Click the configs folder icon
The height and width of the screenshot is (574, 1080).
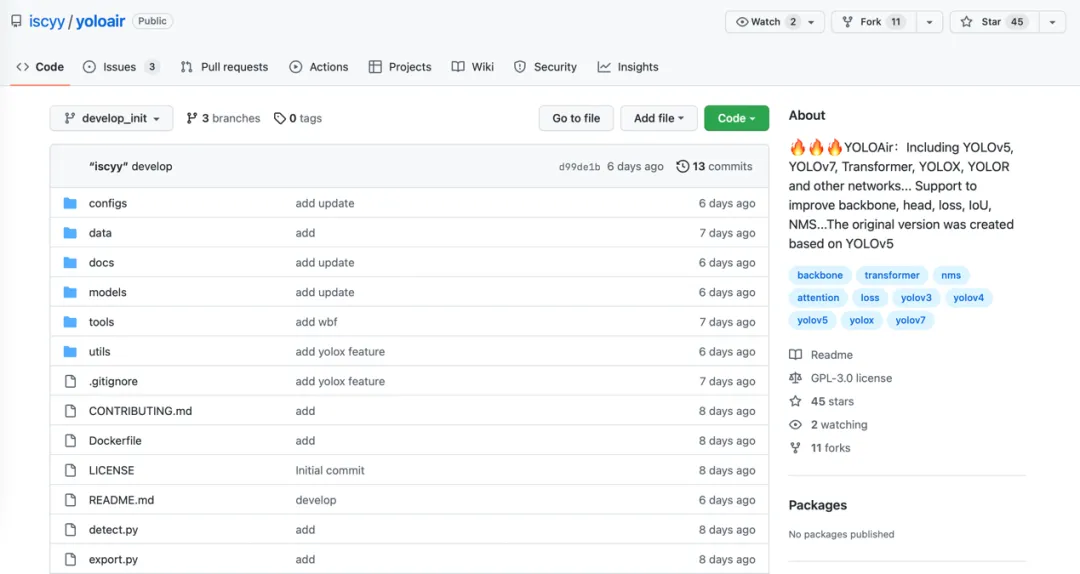70,203
